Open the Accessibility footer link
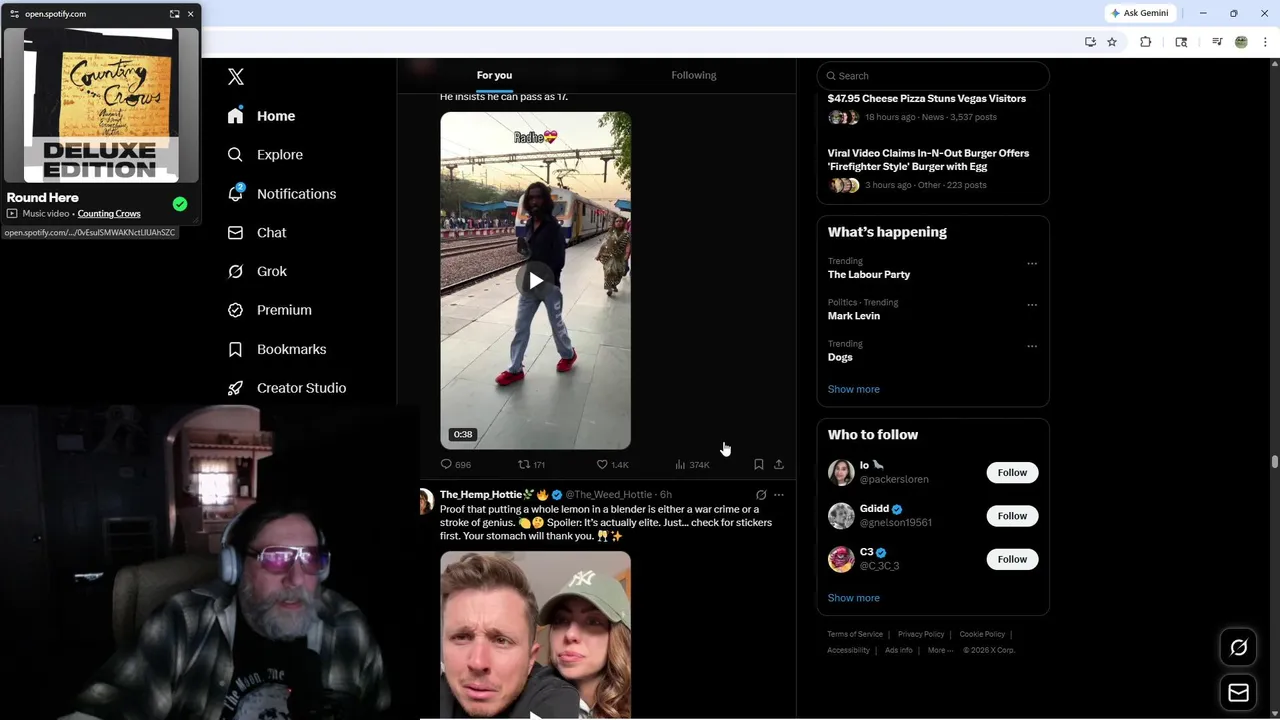This screenshot has height=720, width=1280. pos(848,650)
